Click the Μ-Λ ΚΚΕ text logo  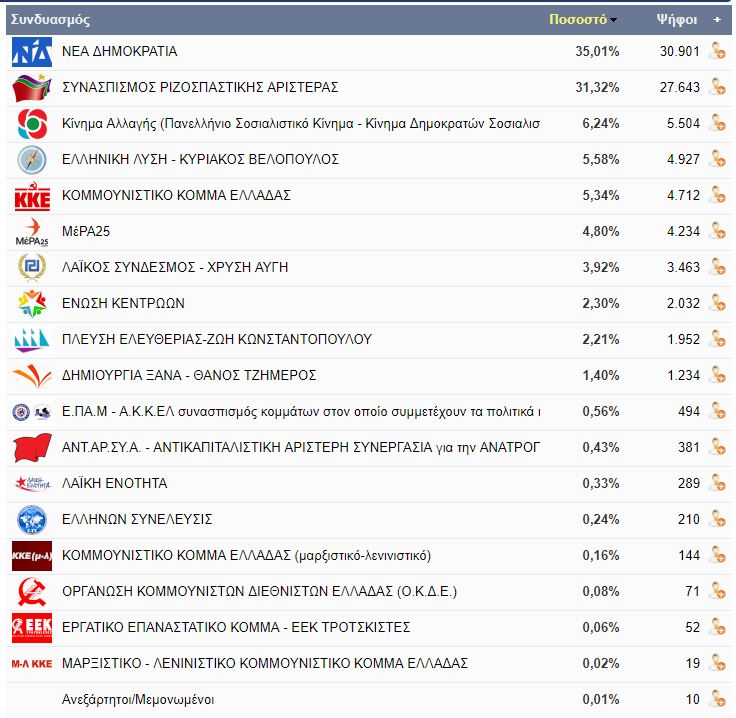32,664
